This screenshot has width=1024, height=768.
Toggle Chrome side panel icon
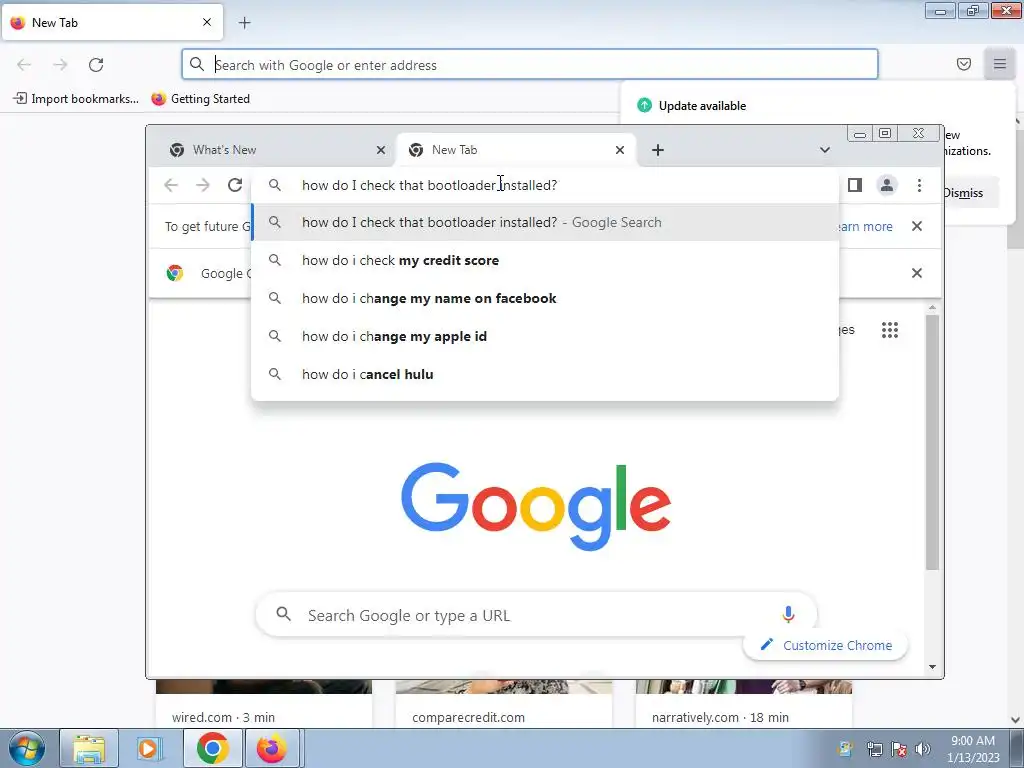click(855, 185)
